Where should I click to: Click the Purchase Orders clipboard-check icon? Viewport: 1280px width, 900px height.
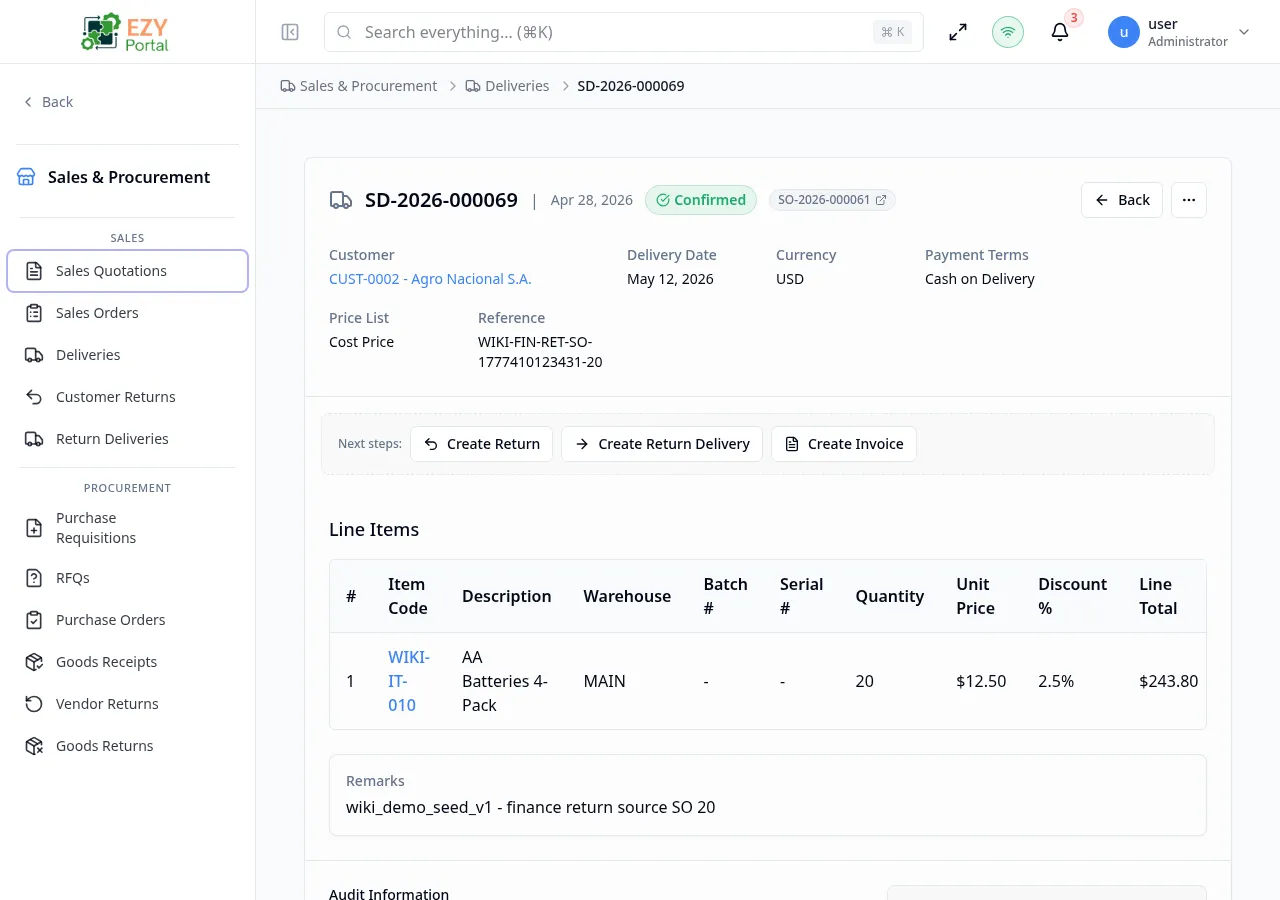click(34, 620)
